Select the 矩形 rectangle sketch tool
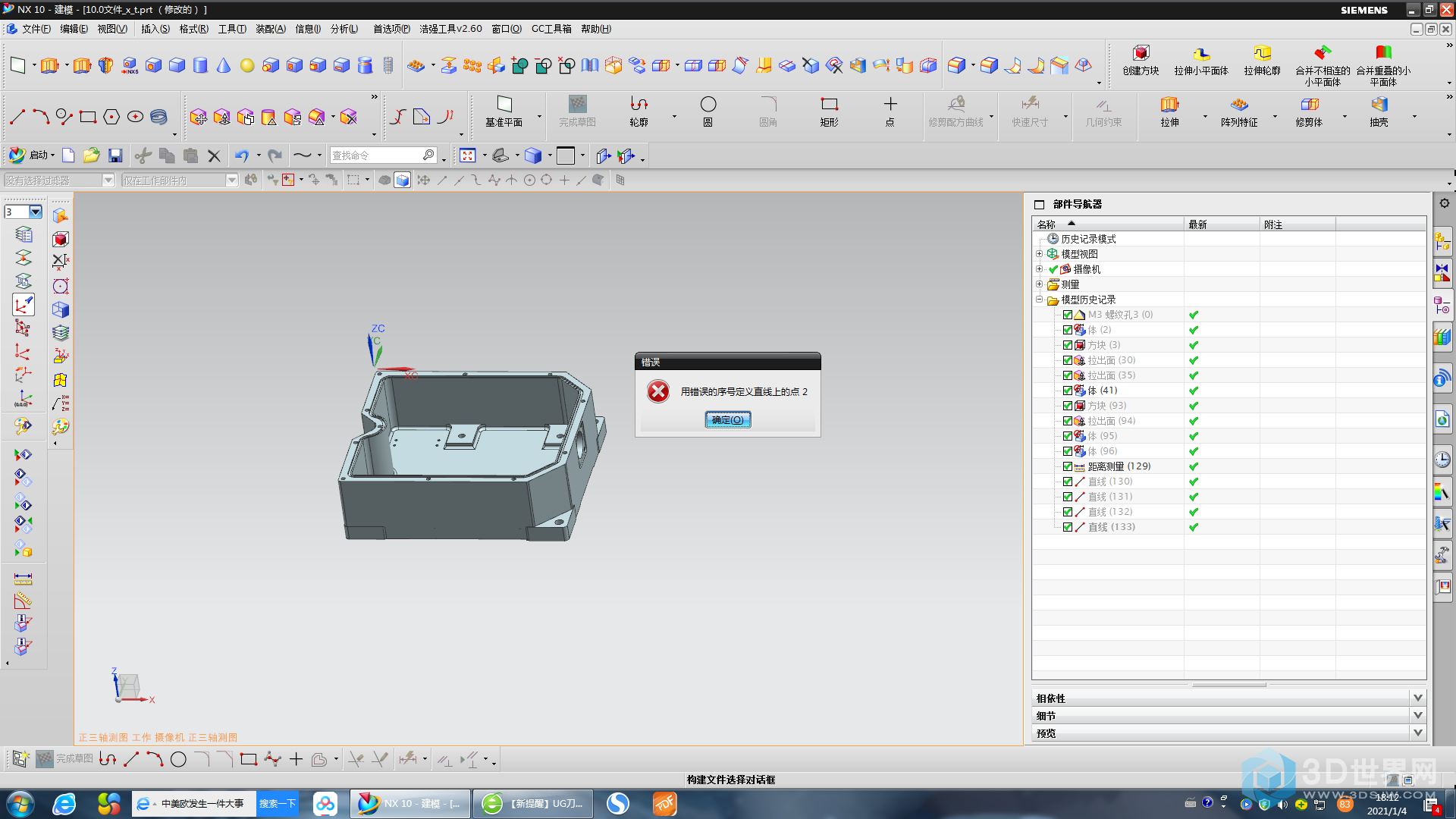 (830, 111)
